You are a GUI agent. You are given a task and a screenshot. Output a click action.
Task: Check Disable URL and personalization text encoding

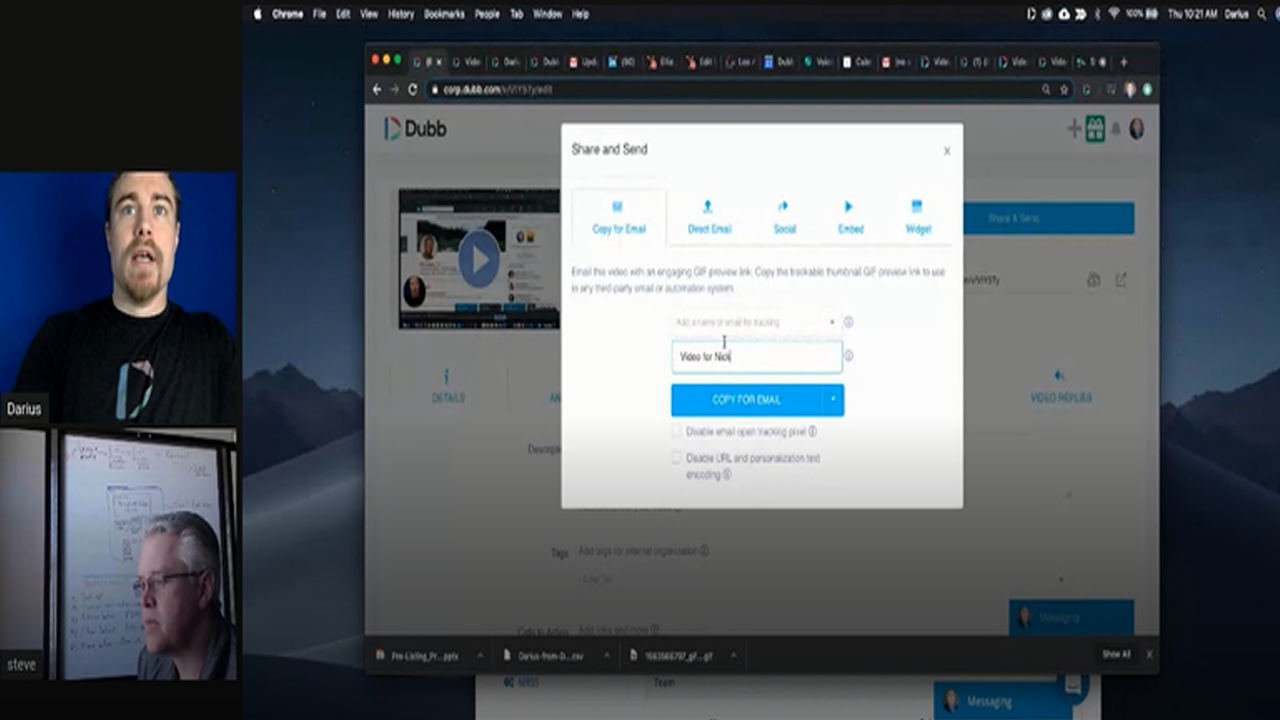pos(677,458)
